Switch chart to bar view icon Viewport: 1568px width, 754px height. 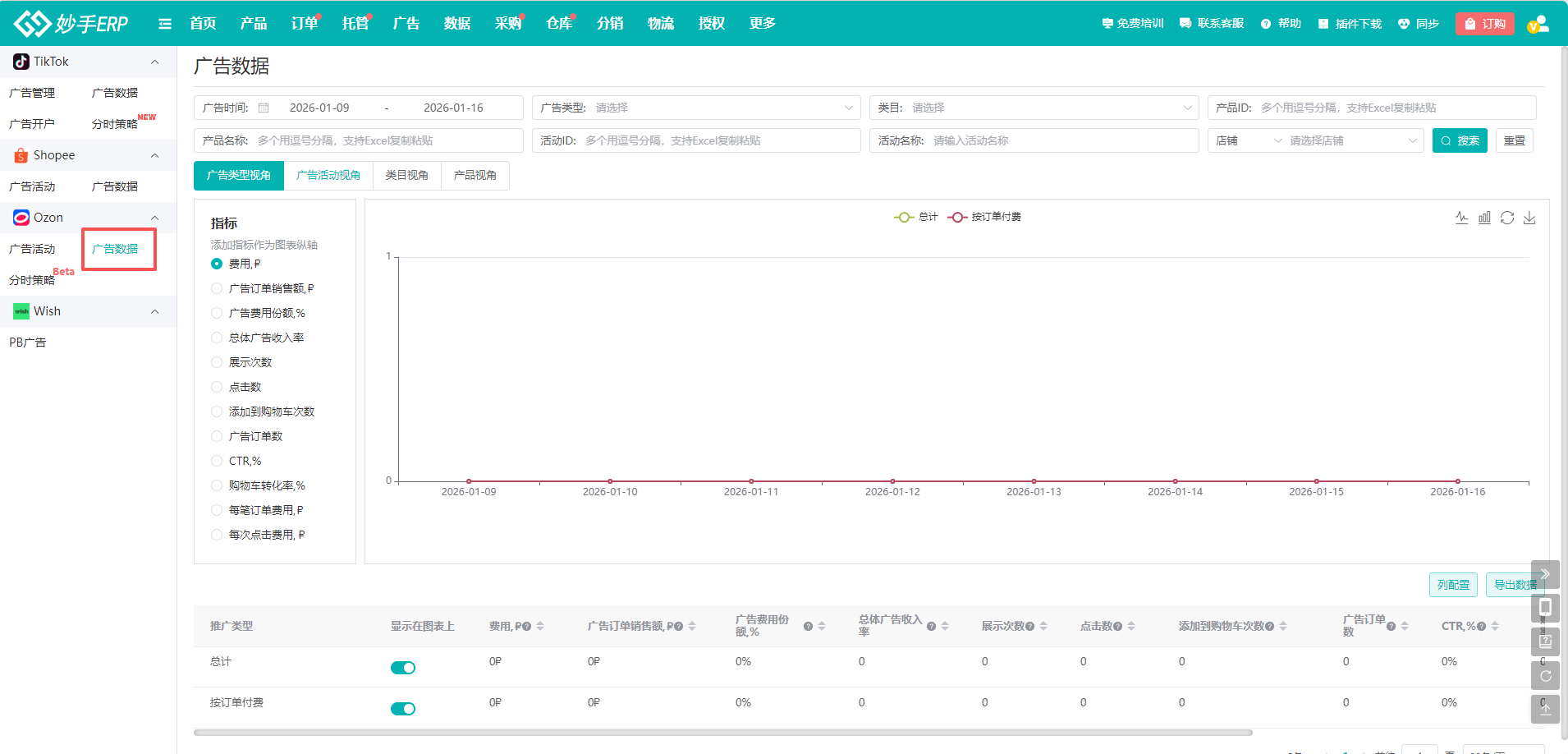pos(1484,218)
